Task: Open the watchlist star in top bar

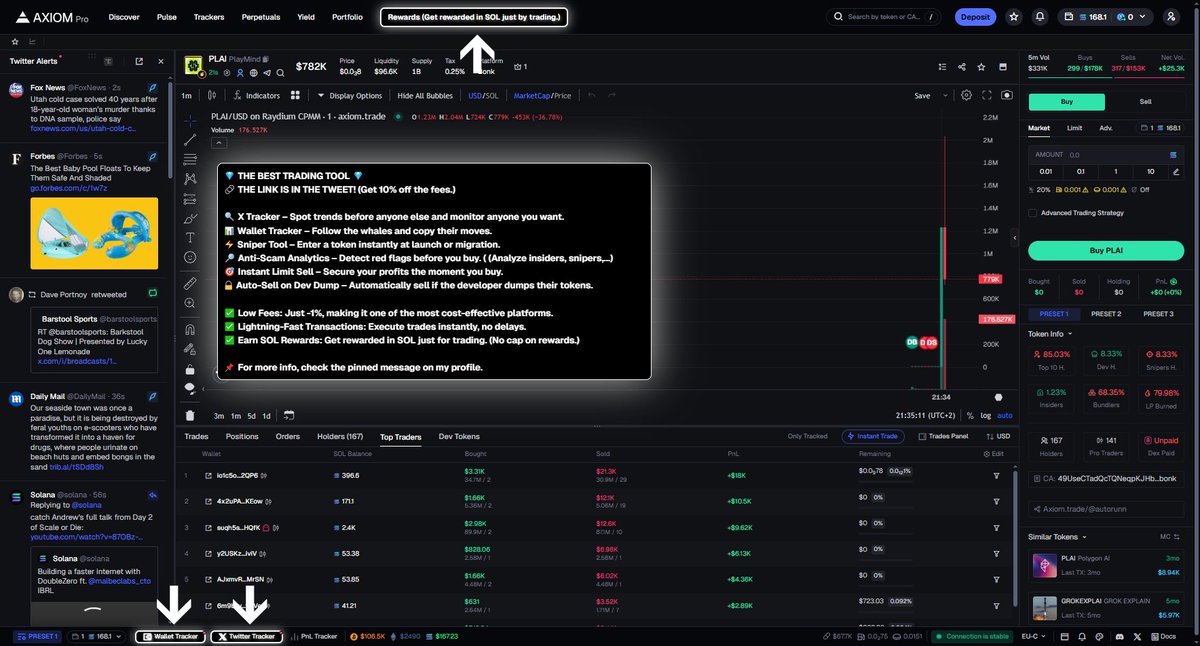Action: tap(1014, 17)
